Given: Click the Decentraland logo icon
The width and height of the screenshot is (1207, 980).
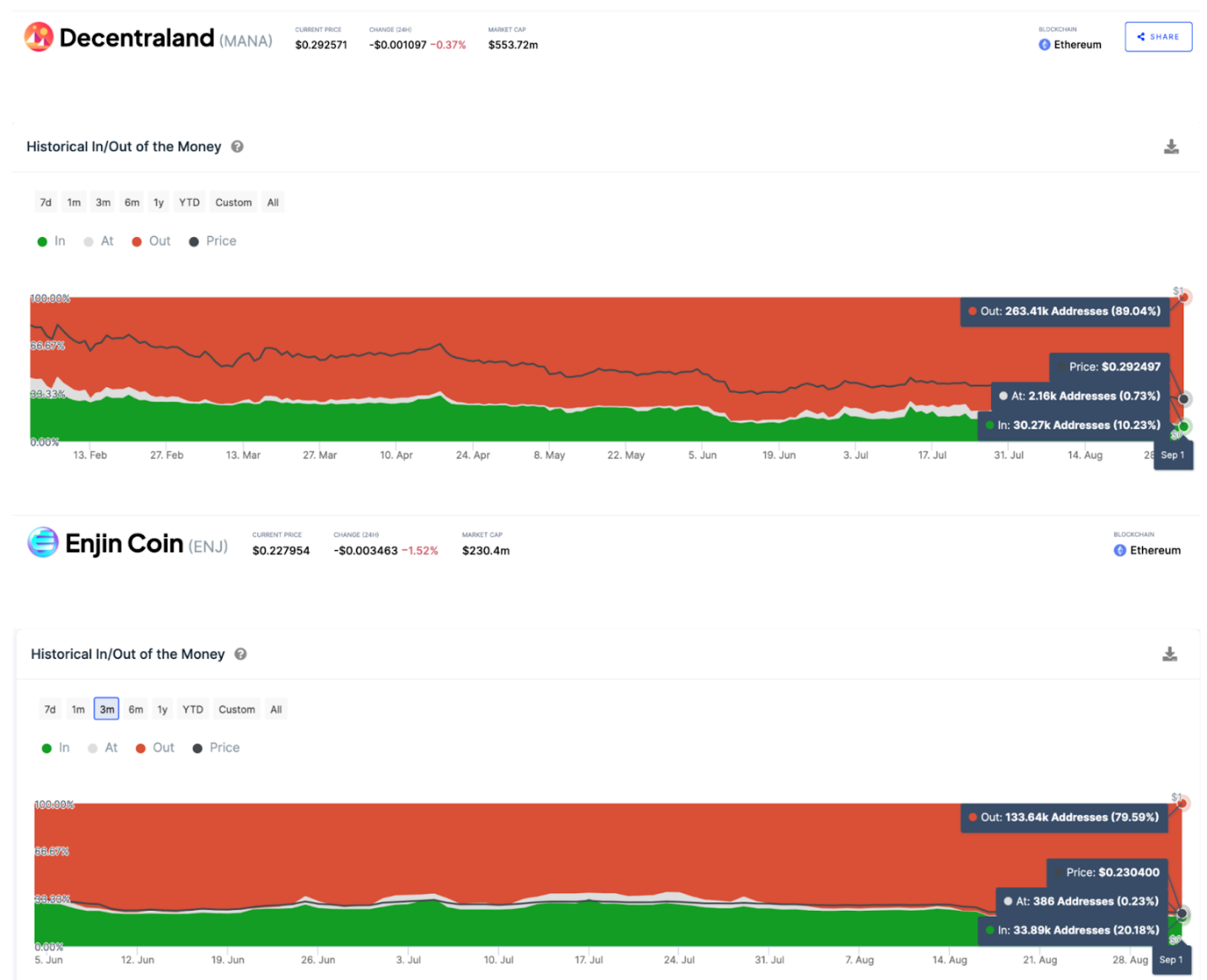Looking at the screenshot, I should [x=39, y=36].
